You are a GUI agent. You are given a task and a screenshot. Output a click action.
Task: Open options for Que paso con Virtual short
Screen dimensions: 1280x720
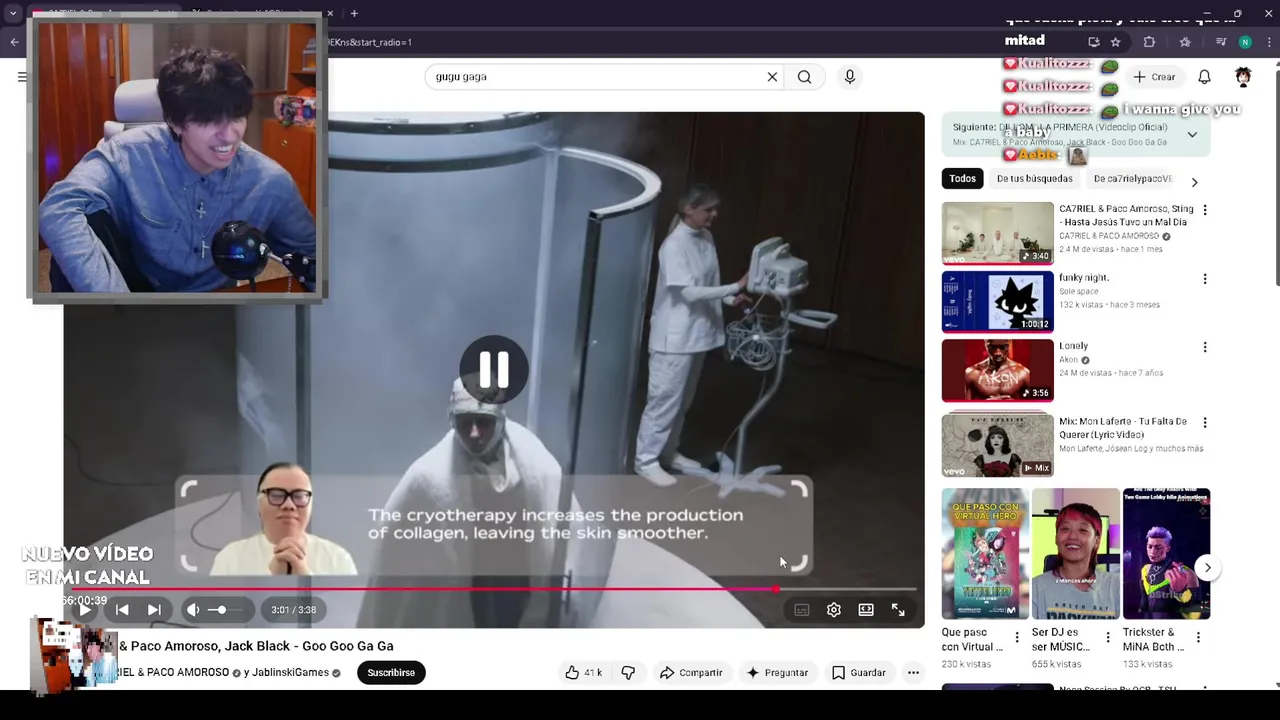click(x=1018, y=637)
